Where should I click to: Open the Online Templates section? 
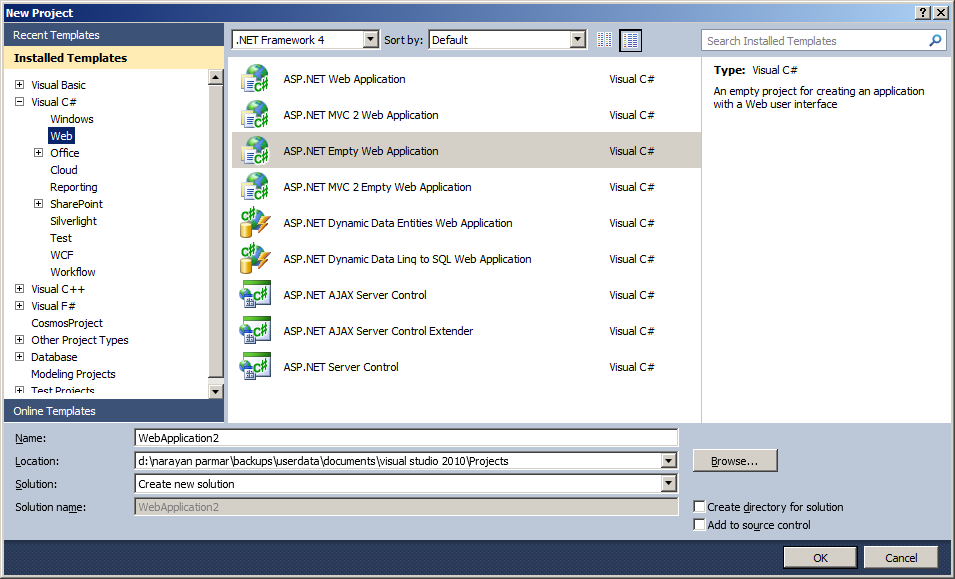tap(114, 411)
